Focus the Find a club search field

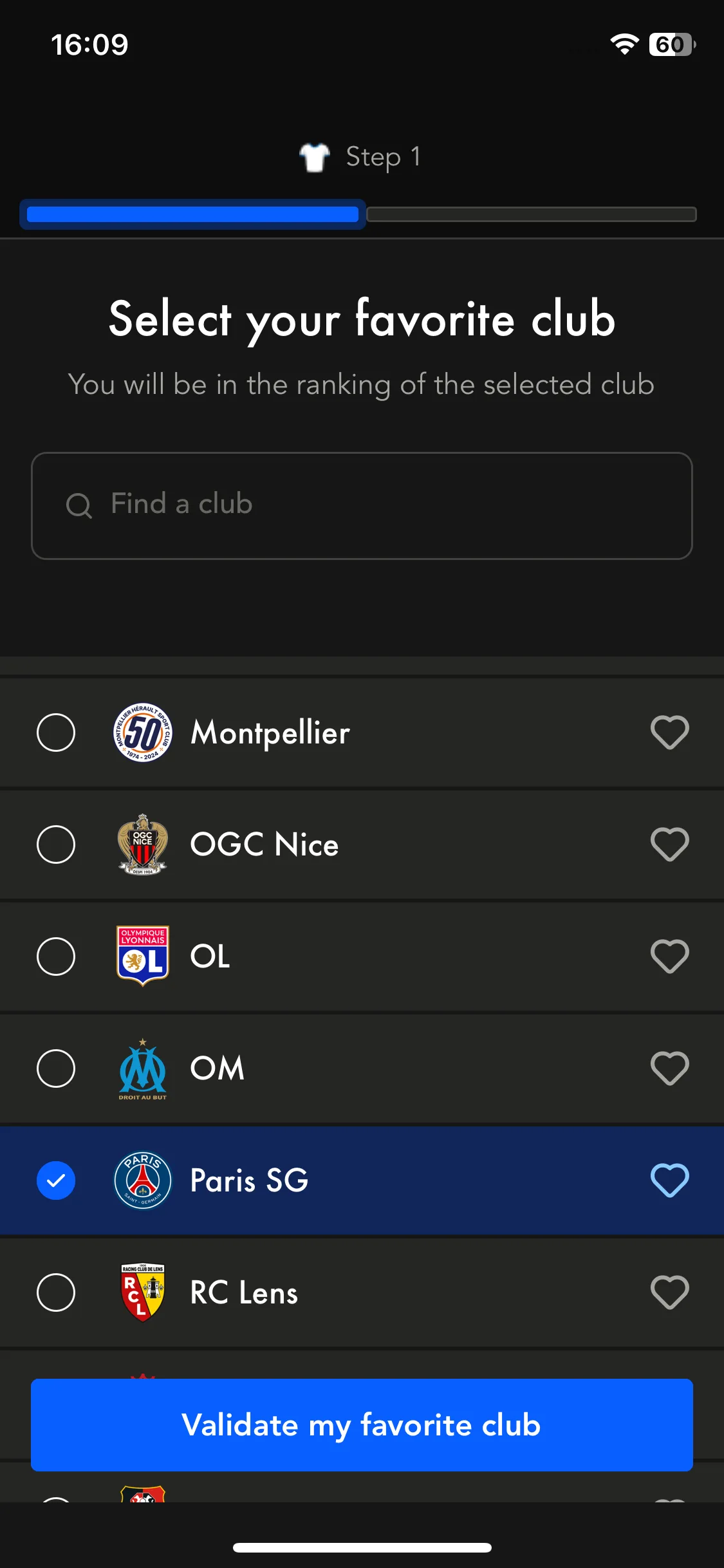362,506
